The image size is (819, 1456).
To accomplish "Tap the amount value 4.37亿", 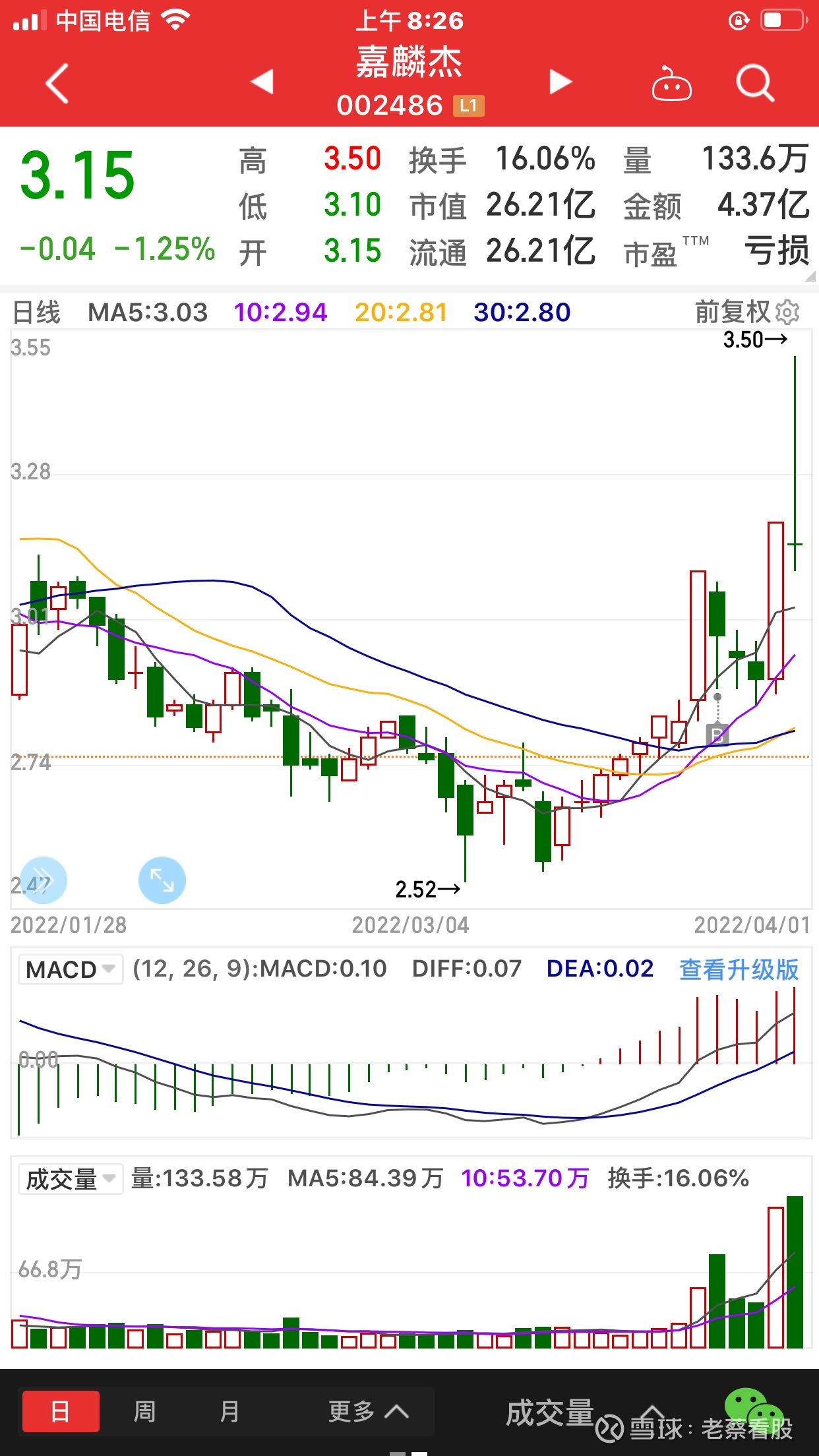I will [764, 205].
